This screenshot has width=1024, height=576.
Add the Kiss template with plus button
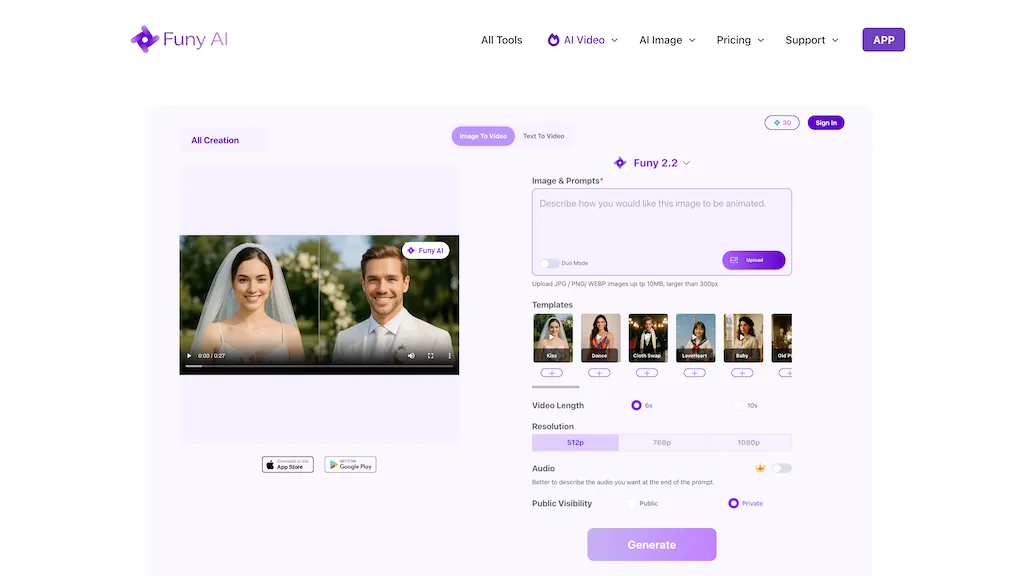point(552,373)
